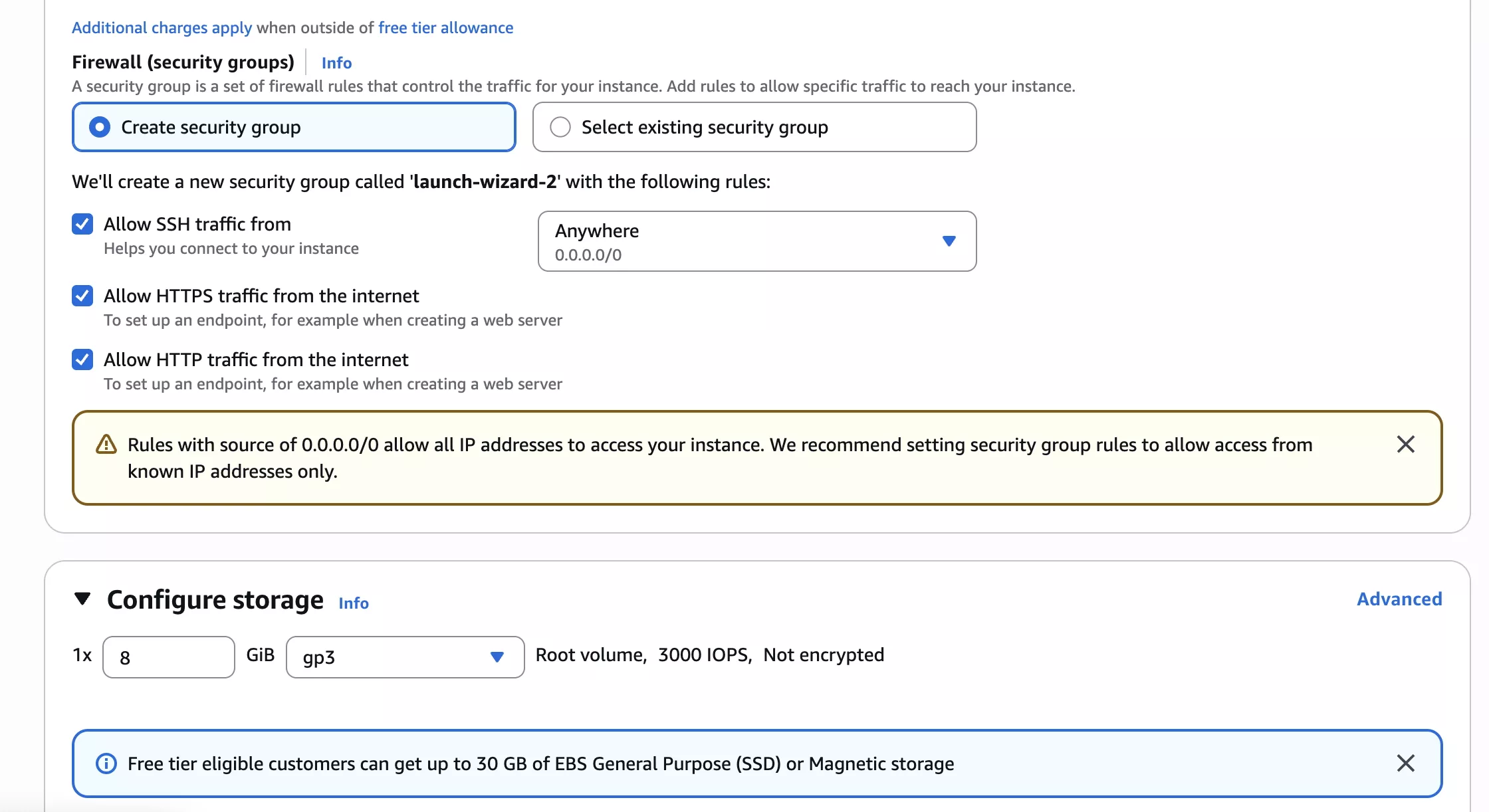Choose Select existing security group
The height and width of the screenshot is (812, 1489).
560,127
